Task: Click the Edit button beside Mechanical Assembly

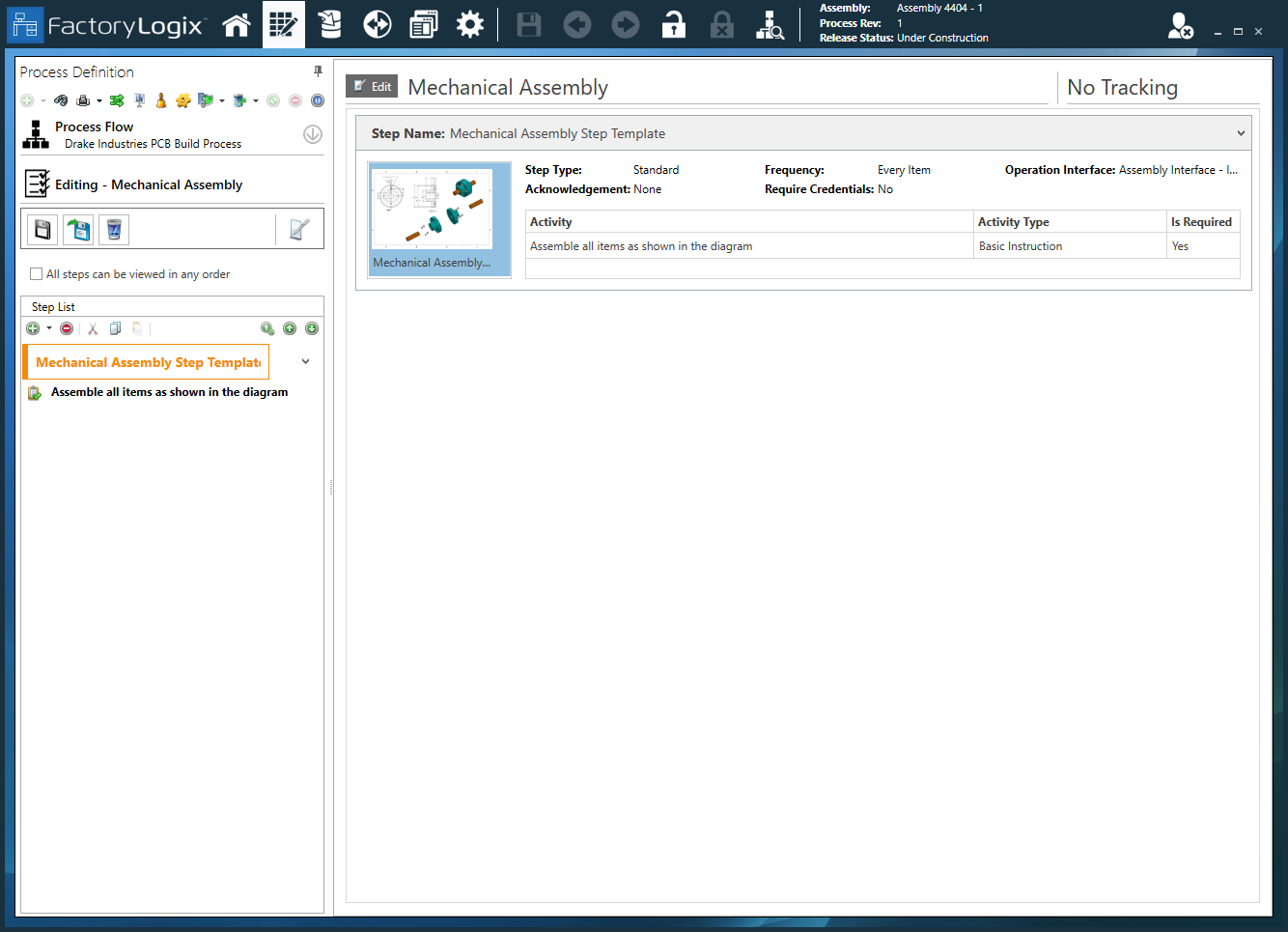Action: [373, 87]
